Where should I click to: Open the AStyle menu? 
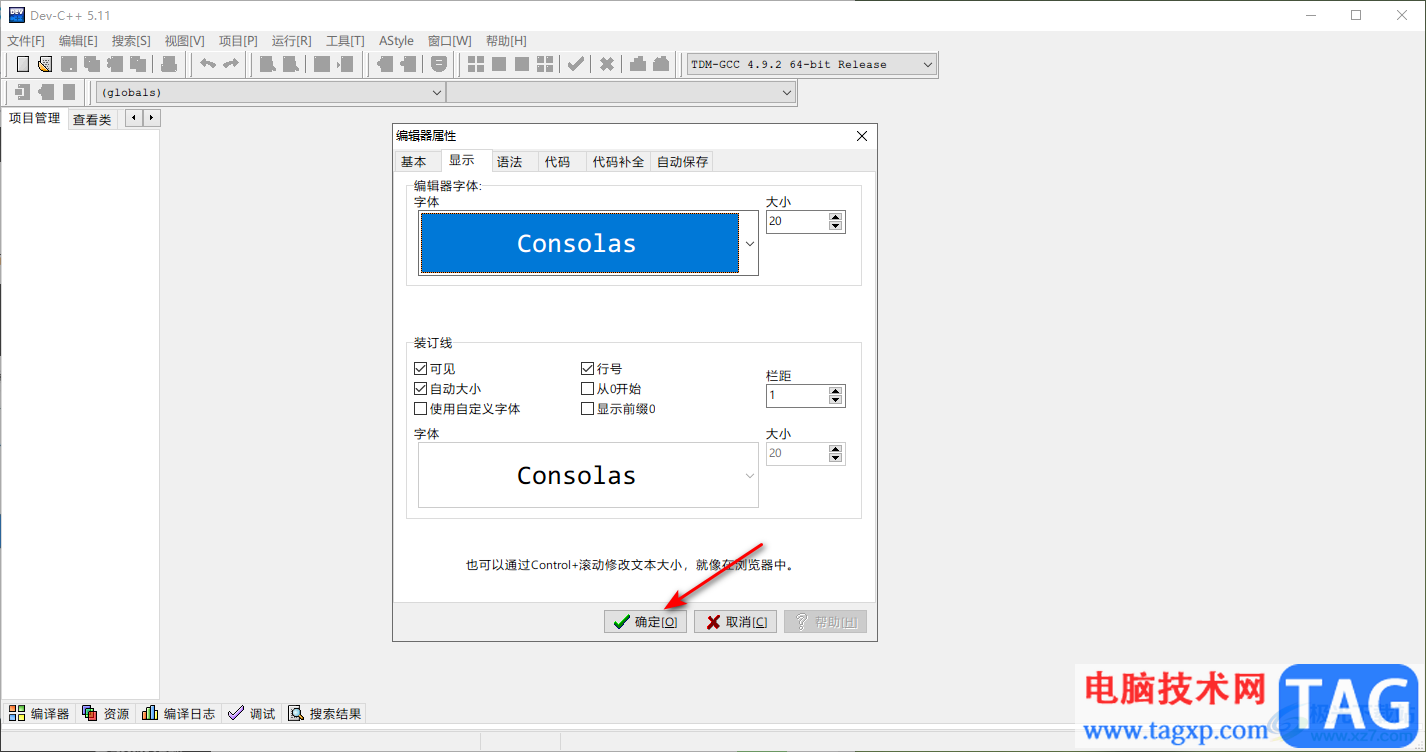[x=396, y=41]
